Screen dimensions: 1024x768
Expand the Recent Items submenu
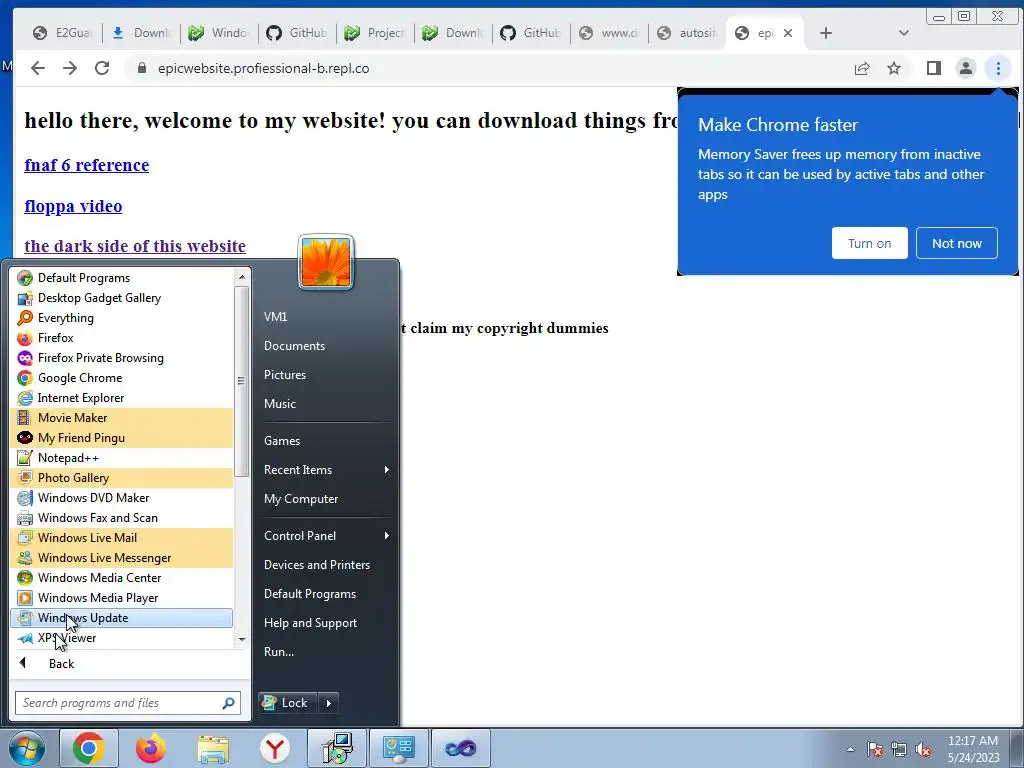[x=327, y=470]
